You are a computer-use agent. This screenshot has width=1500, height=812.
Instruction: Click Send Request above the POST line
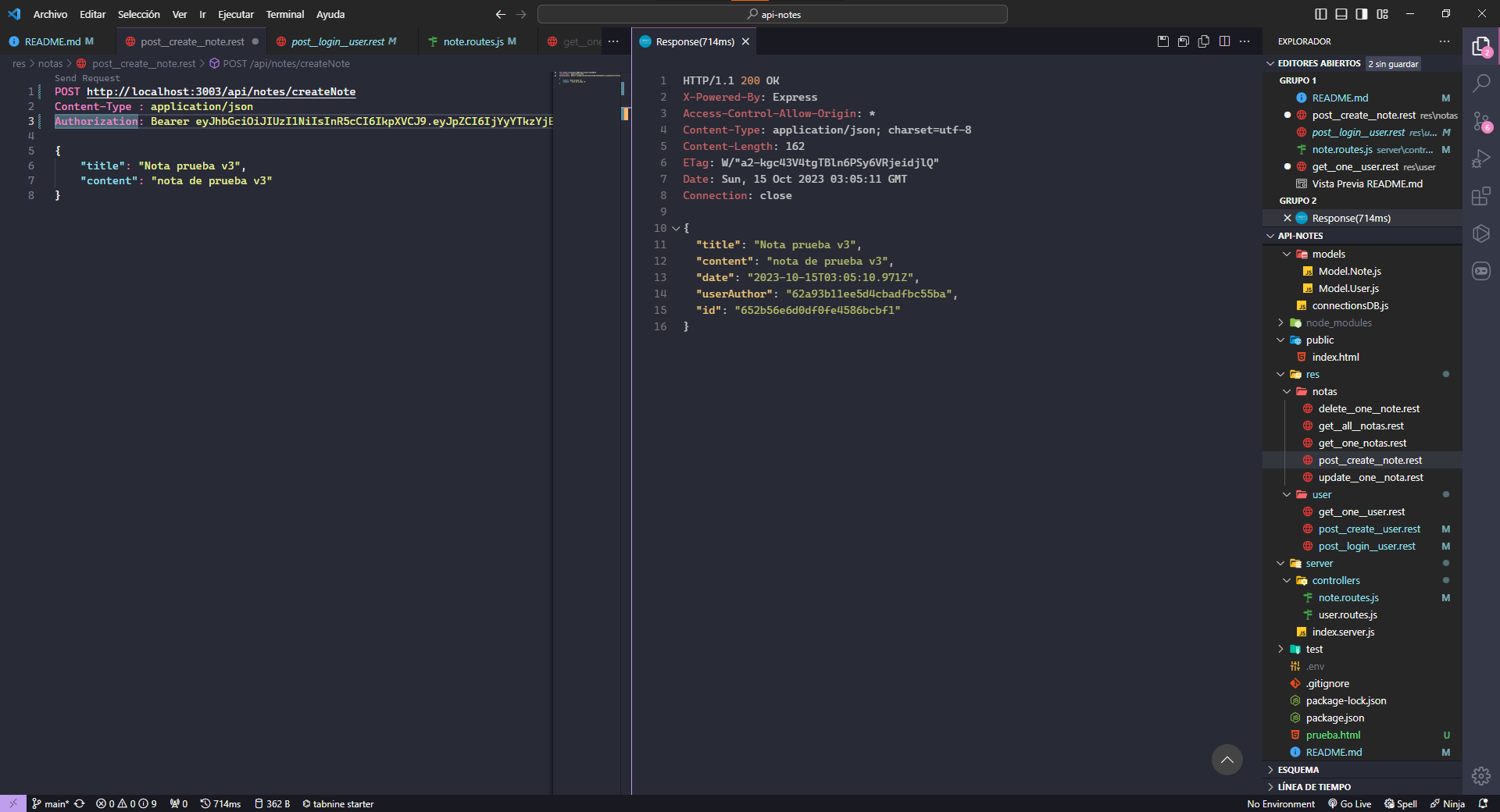pyautogui.click(x=87, y=78)
